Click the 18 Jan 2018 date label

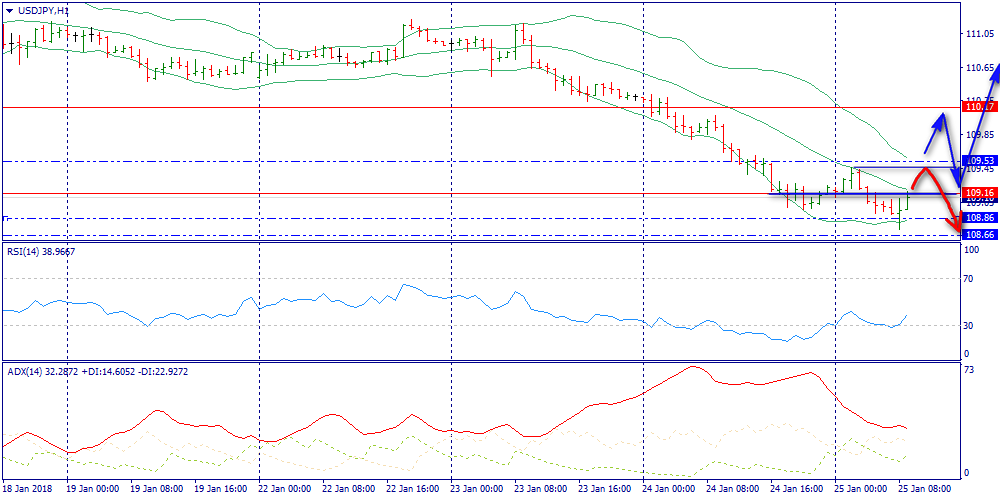click(25, 489)
